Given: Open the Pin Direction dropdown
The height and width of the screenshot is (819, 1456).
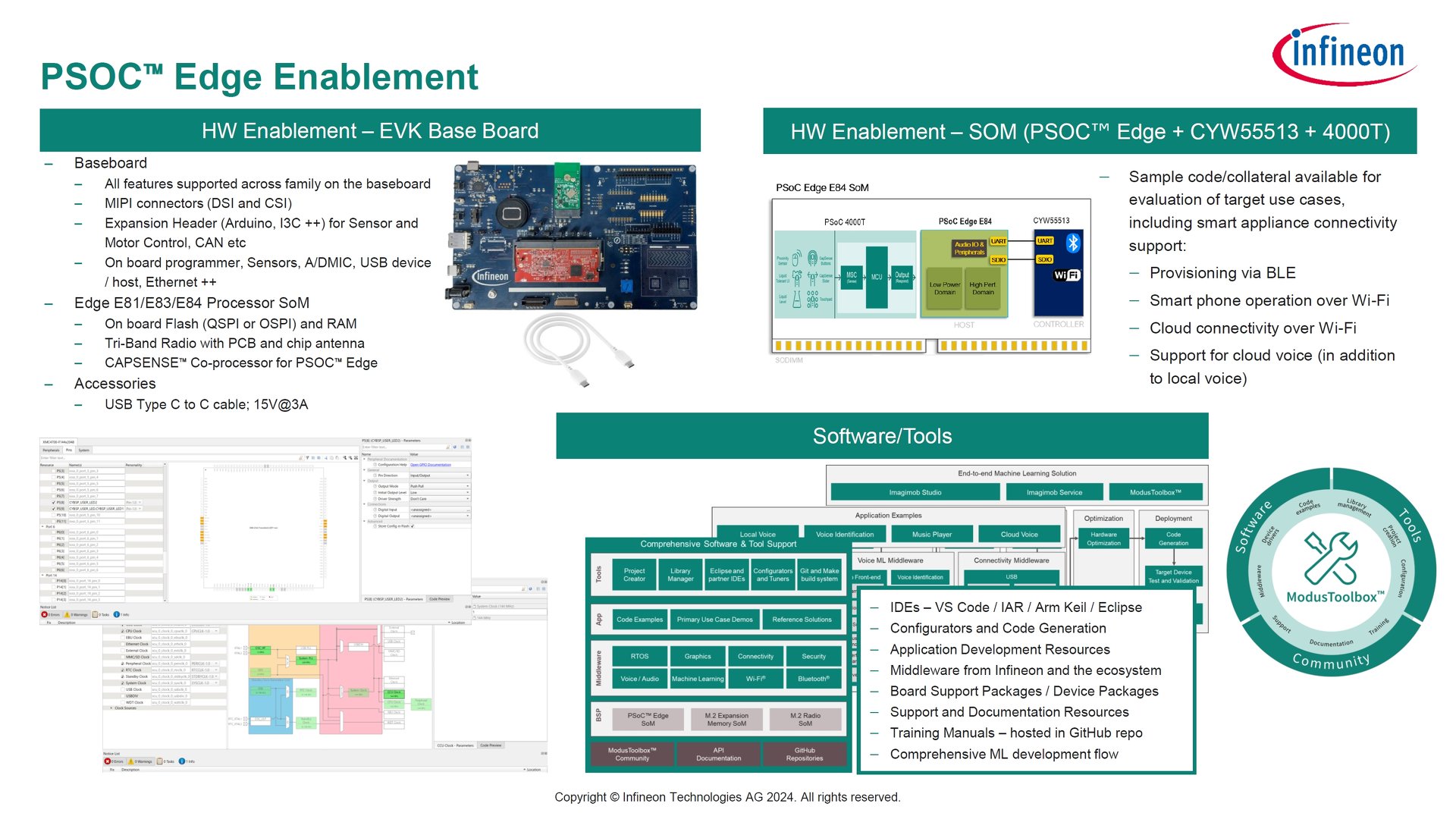Looking at the screenshot, I should (440, 475).
